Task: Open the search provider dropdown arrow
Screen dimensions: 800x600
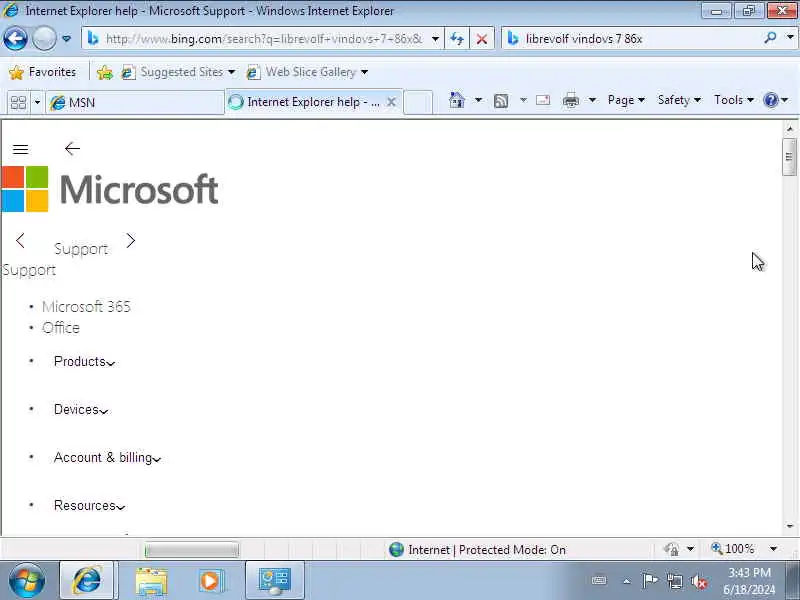Action: coord(790,38)
